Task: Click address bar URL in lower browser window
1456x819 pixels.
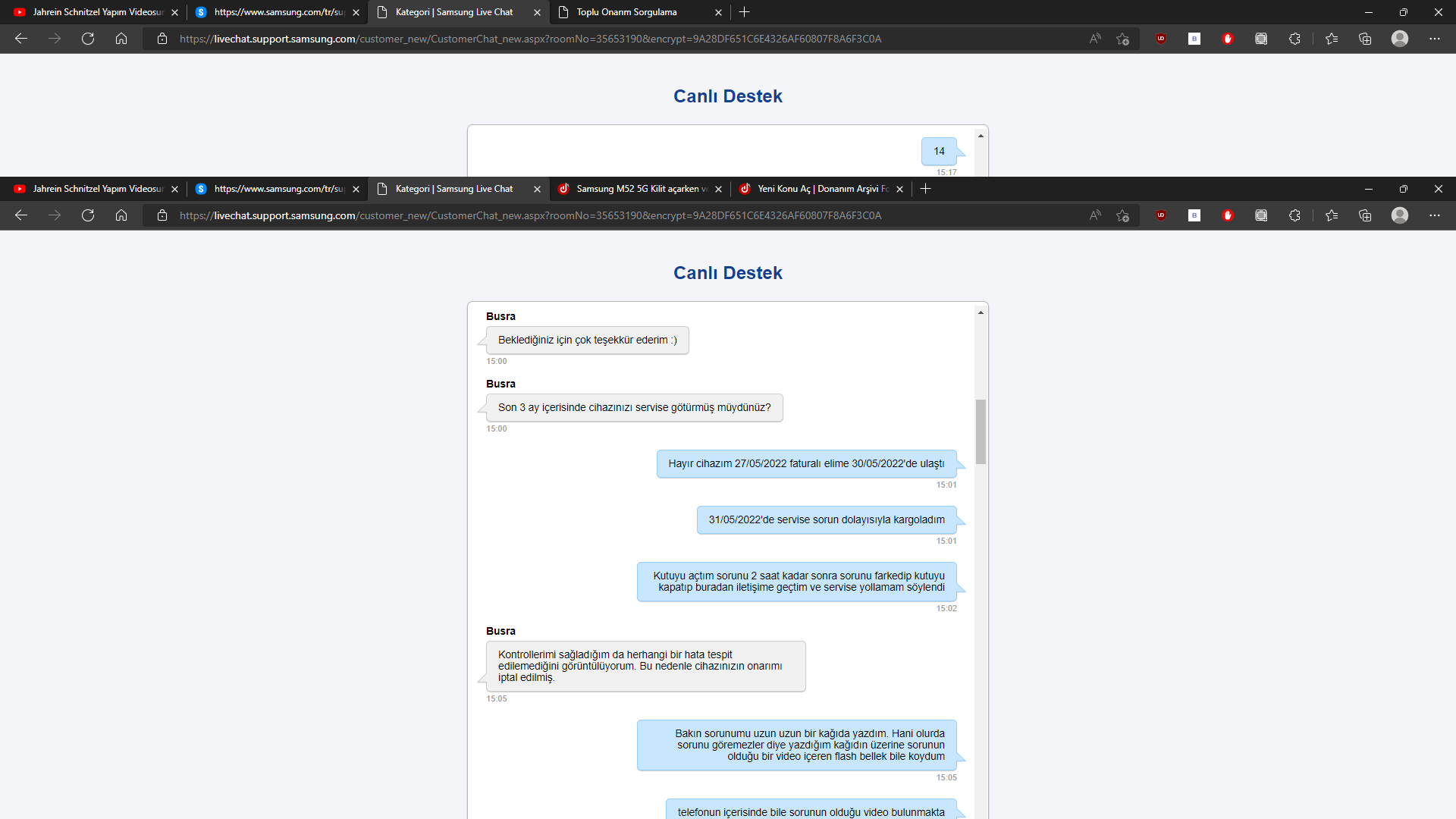Action: tap(530, 215)
